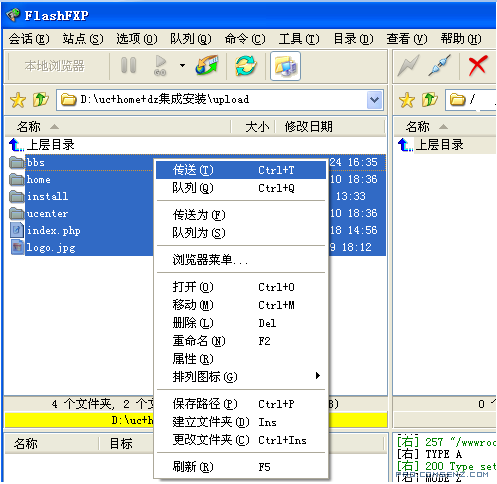The height and width of the screenshot is (484, 497).
Task: Click 上层目录 in right remote pane
Action: (440, 145)
